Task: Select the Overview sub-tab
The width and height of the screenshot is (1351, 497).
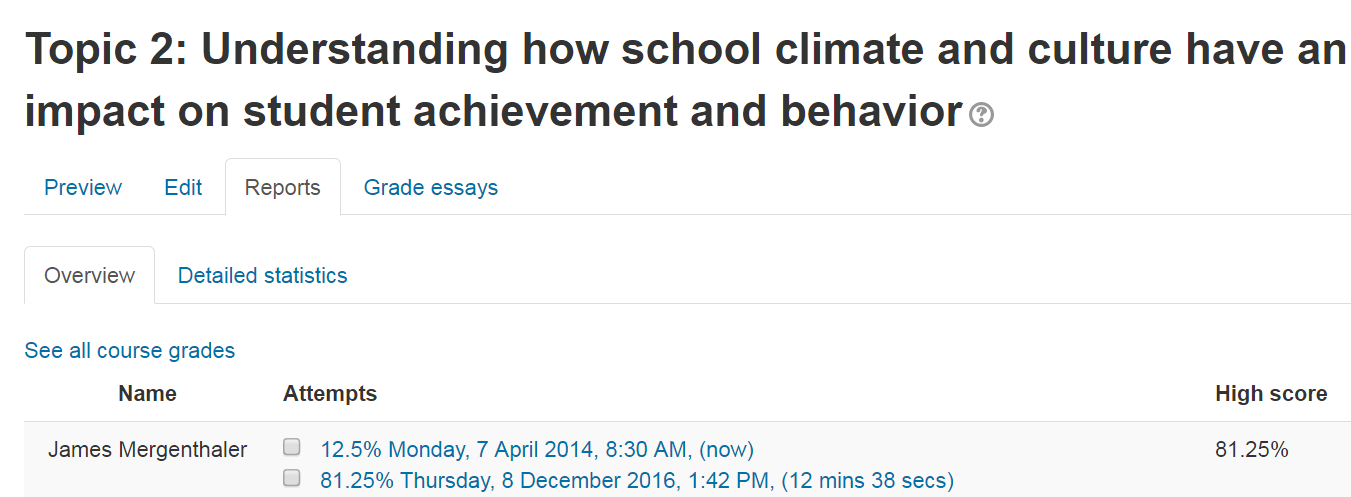Action: point(89,275)
